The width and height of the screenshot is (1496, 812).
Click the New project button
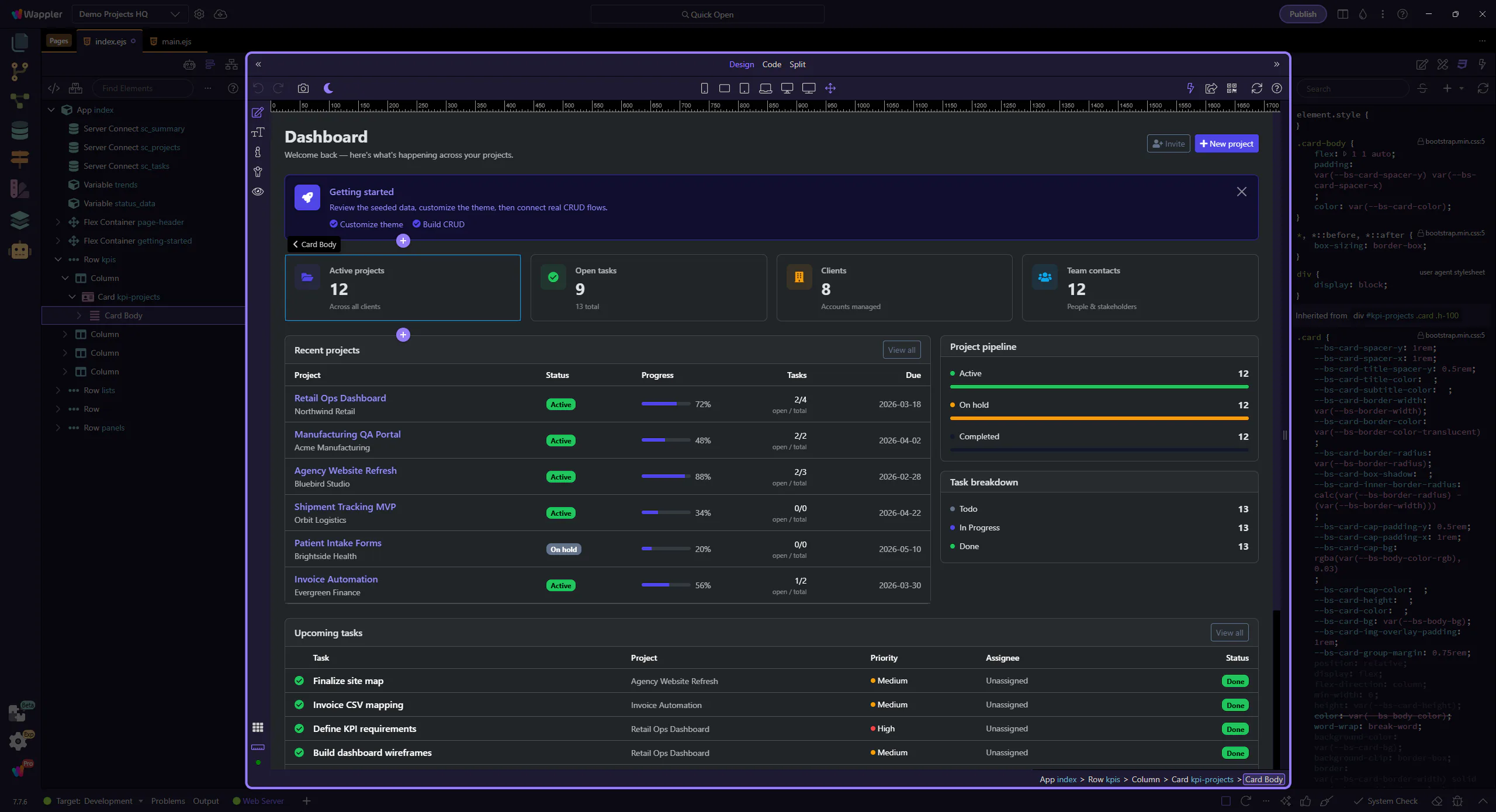(x=1226, y=144)
